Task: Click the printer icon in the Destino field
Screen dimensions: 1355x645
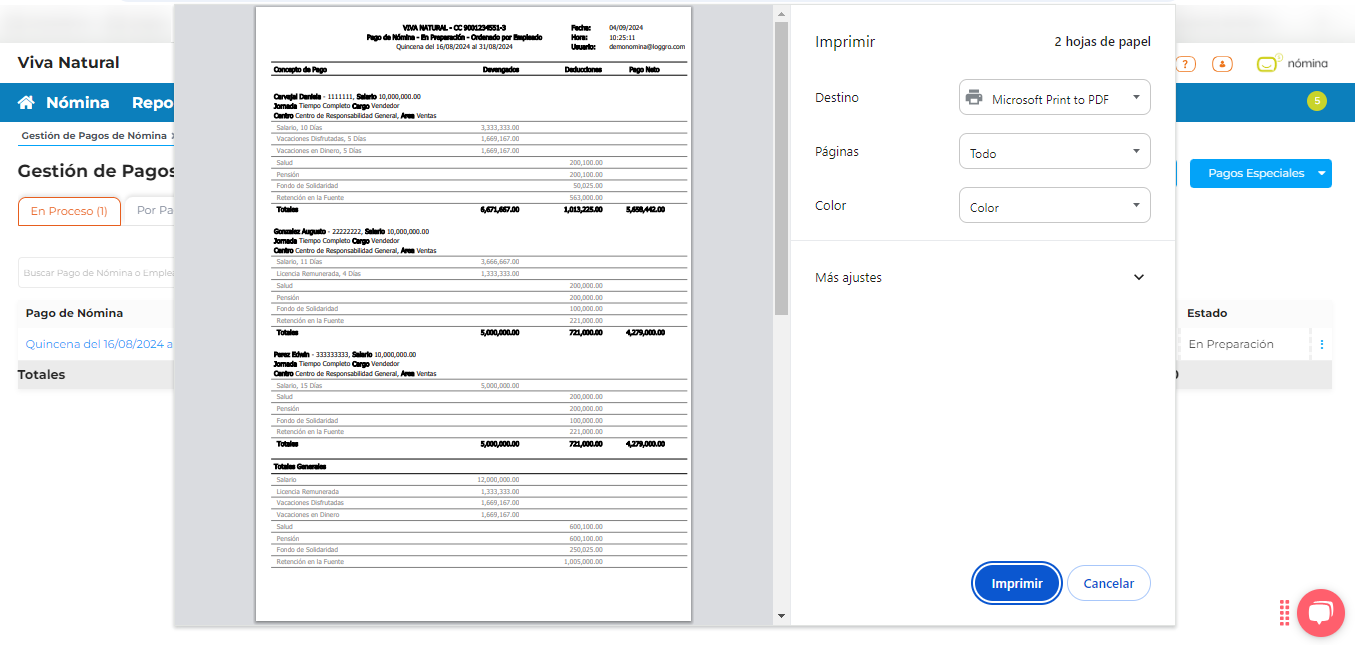Action: click(x=974, y=98)
